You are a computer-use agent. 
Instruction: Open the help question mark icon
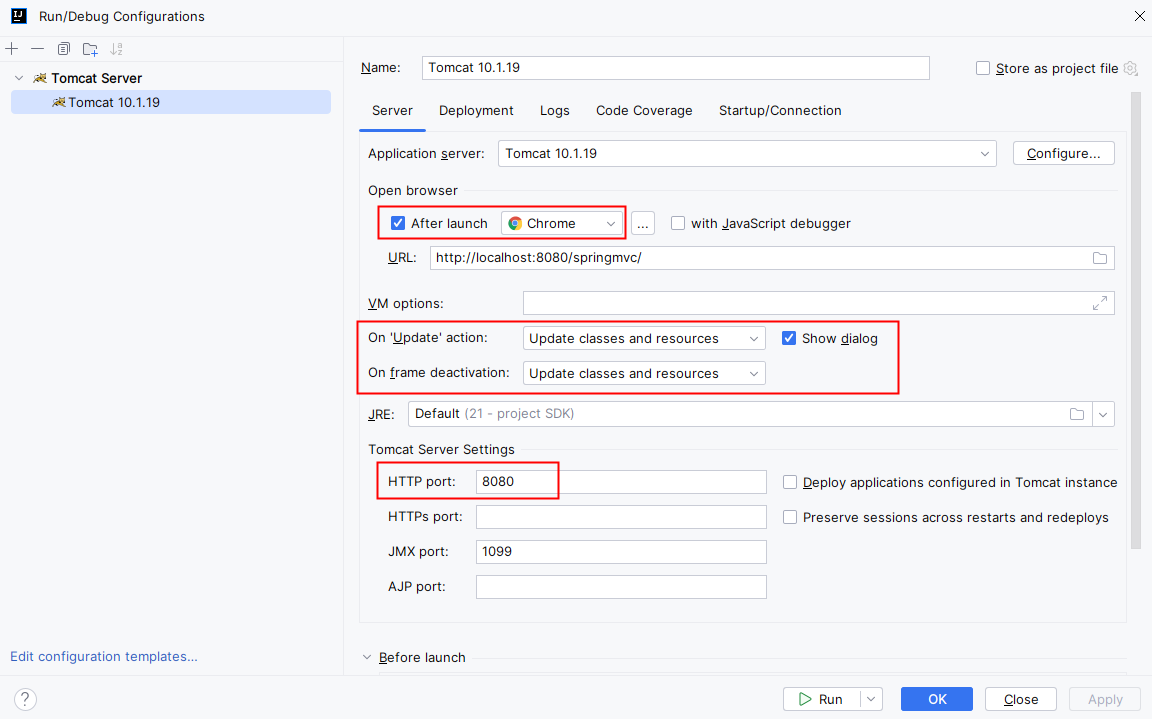coord(26,699)
